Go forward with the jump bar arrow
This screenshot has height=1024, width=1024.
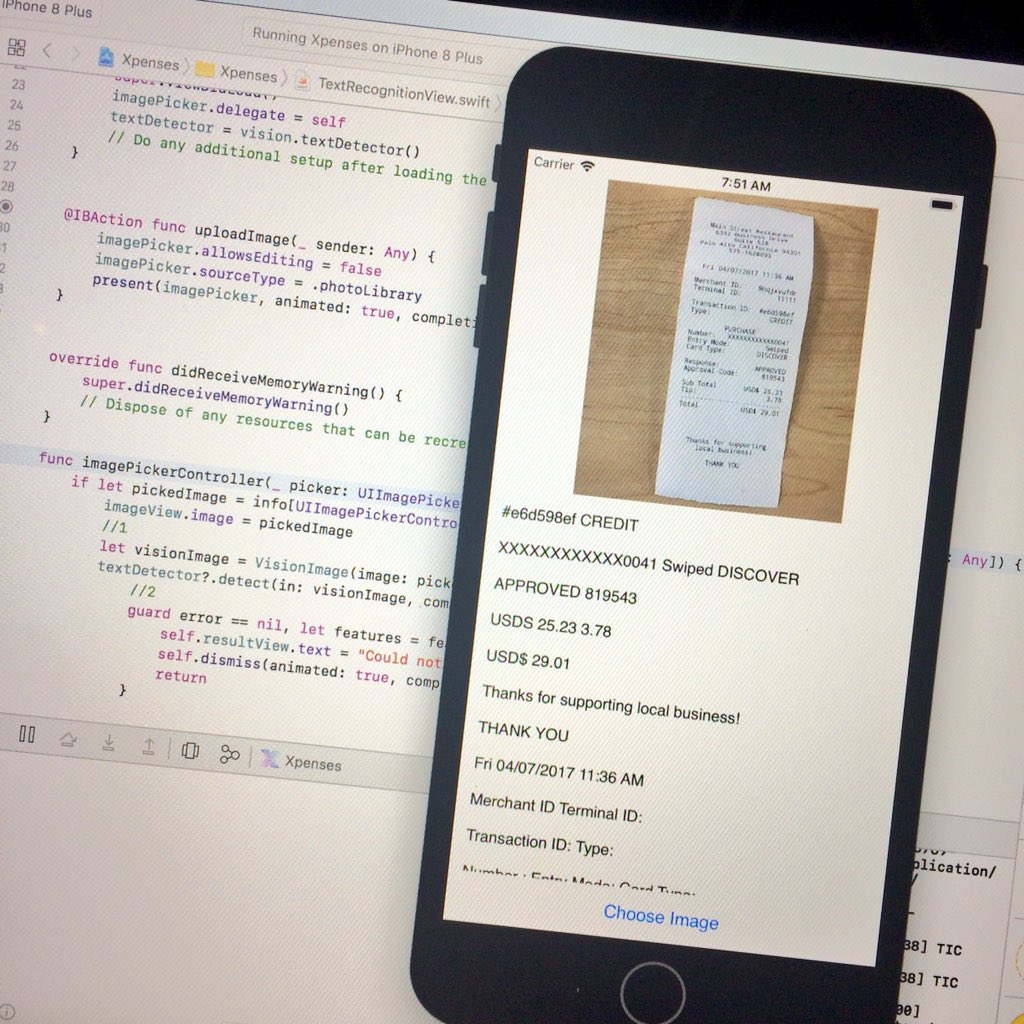click(x=74, y=53)
